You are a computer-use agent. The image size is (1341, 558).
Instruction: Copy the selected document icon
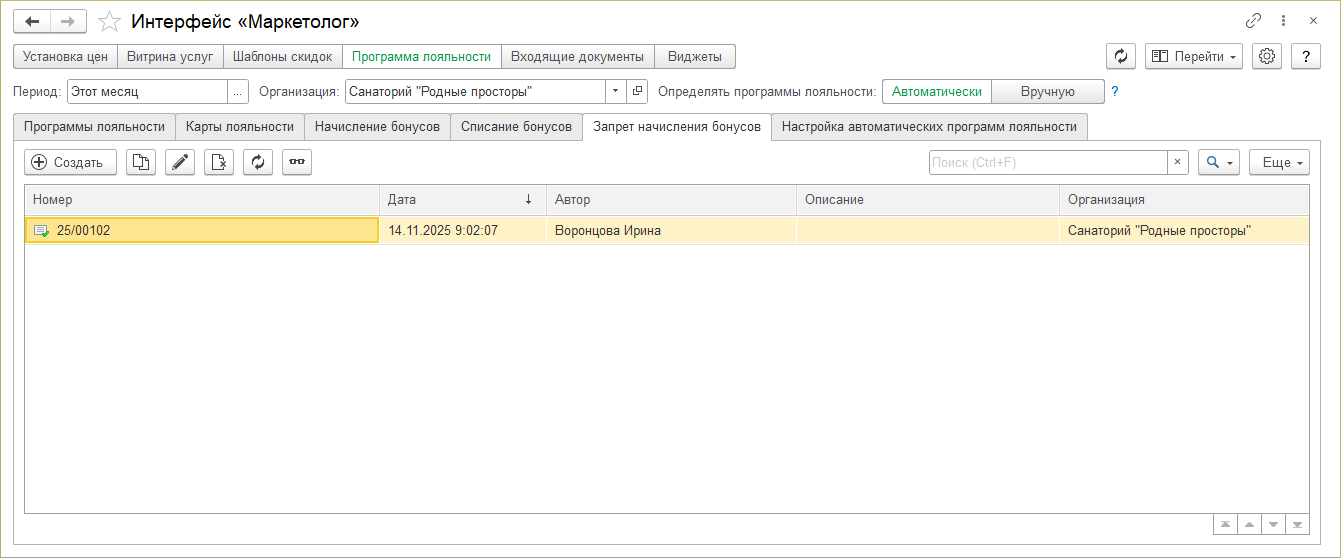pos(141,162)
